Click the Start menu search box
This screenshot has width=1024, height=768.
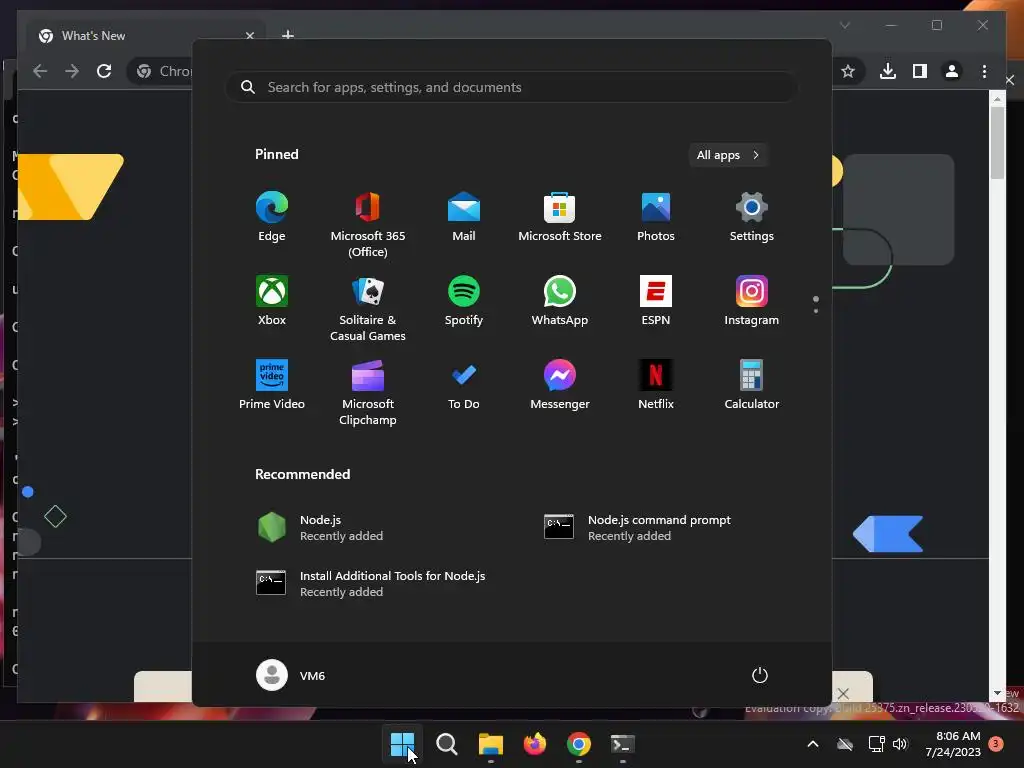click(511, 88)
